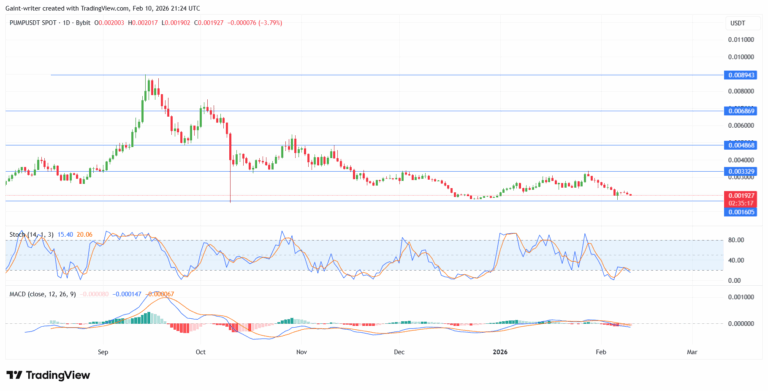This screenshot has width=768, height=391.
Task: Click the −0.000076 (−3.79%) change value
Action: click(x=254, y=23)
